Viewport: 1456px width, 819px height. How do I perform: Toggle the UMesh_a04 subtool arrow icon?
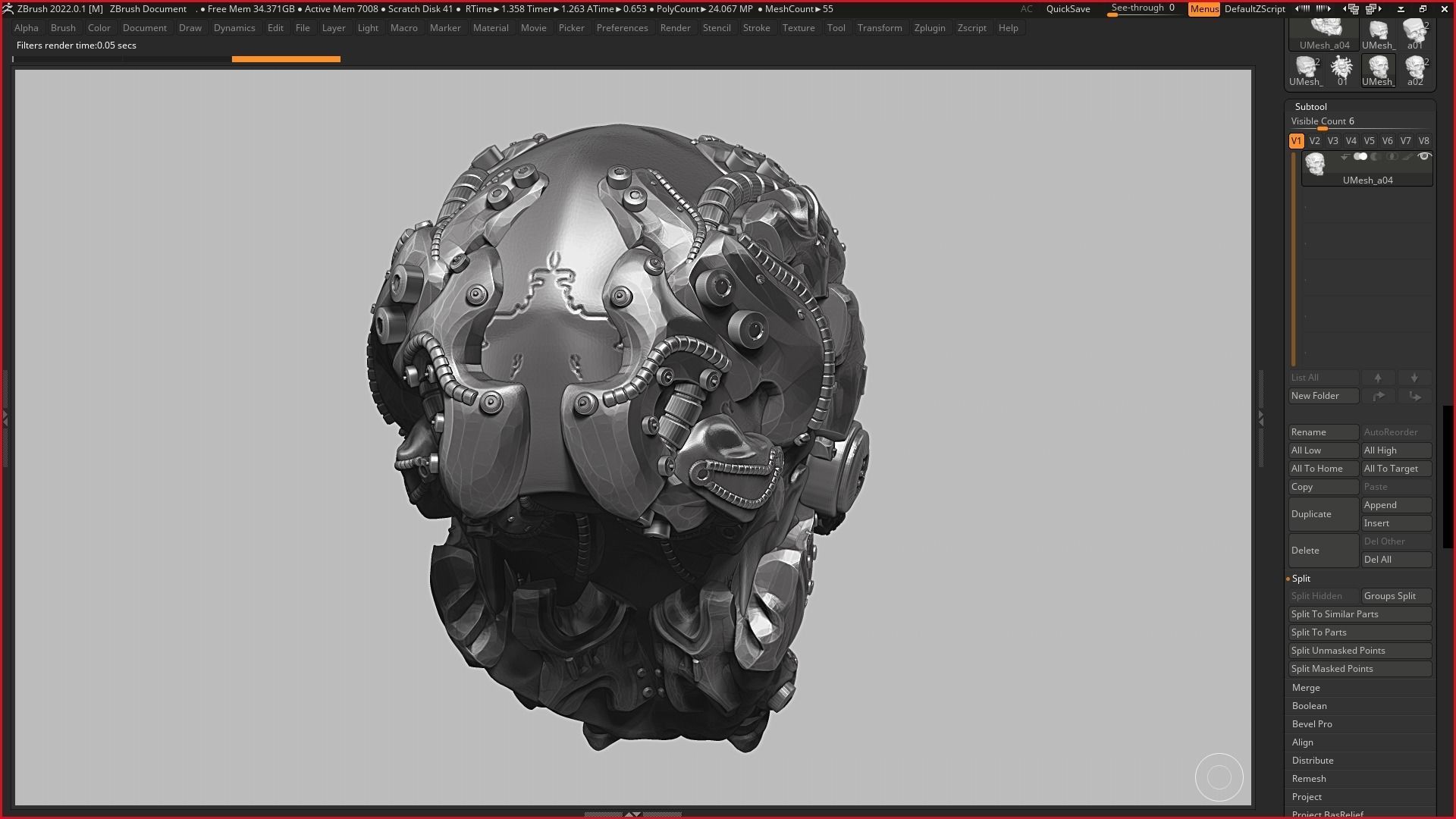pyautogui.click(x=1345, y=157)
